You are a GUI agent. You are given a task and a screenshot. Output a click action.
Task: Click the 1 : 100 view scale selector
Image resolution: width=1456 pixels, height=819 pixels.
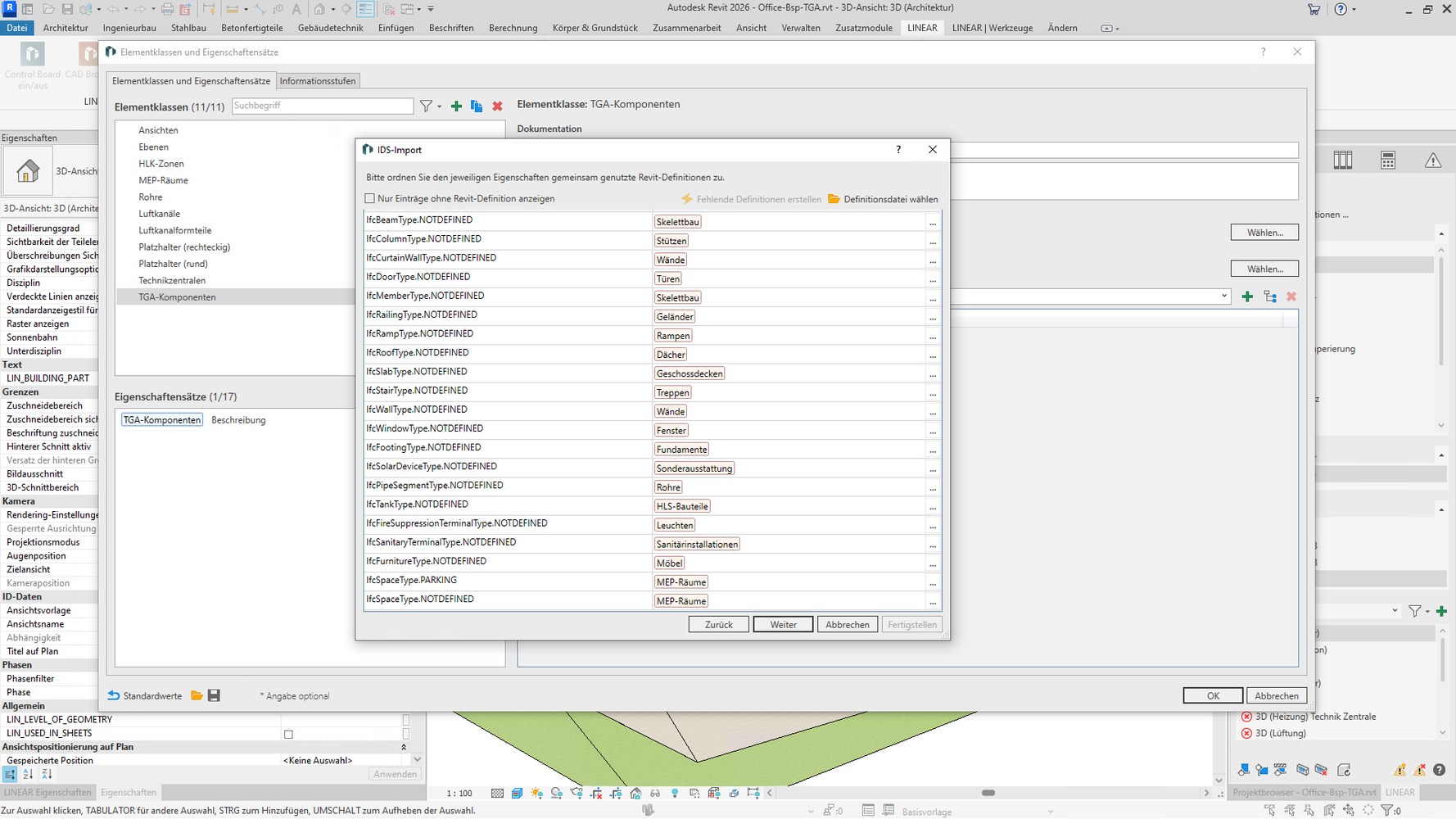(459, 793)
